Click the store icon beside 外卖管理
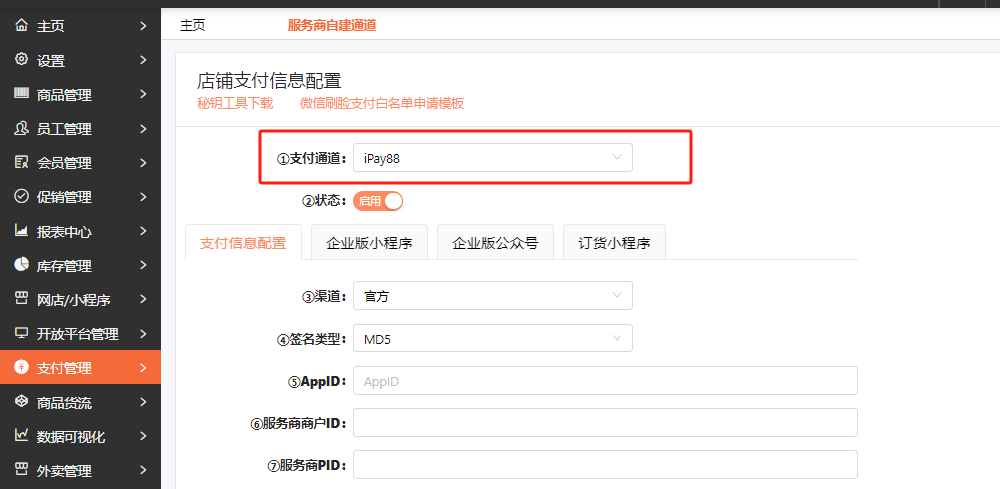Screen dimensions: 1000x489 (22, 470)
